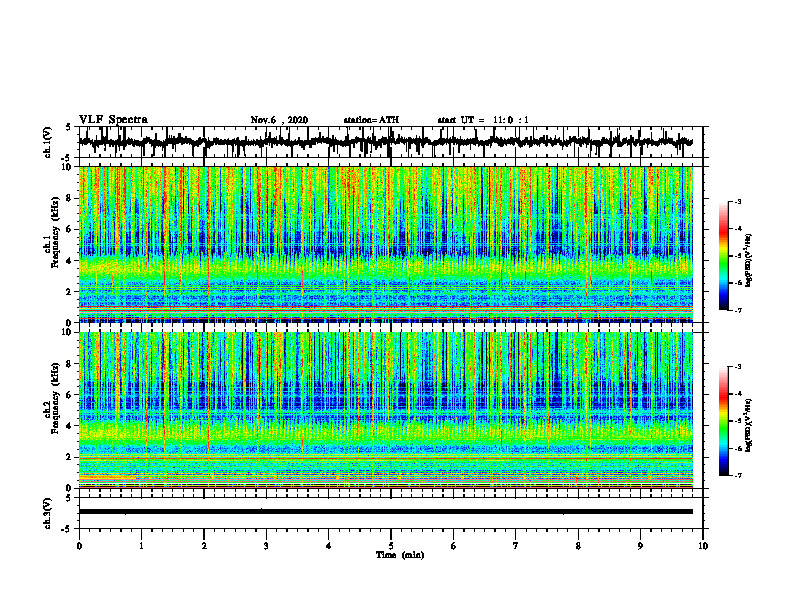The height and width of the screenshot is (612, 792).
Task: Click the final time axis tick label "10"
Action: coord(703,546)
